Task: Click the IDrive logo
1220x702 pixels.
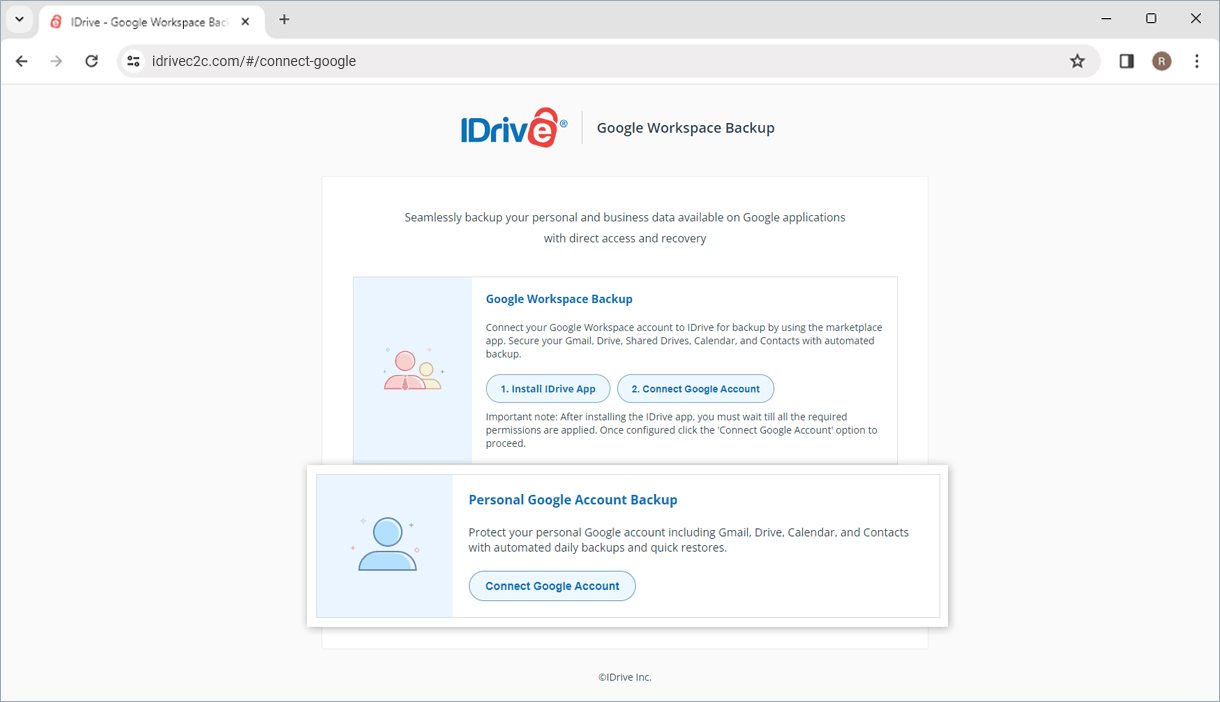Action: click(514, 128)
